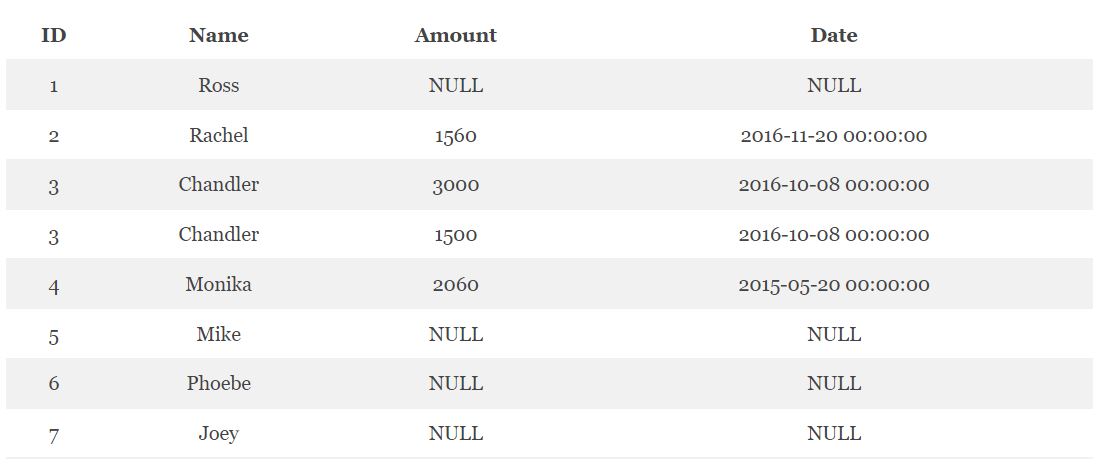
Task: Select the Monika name cell
Action: click(219, 284)
